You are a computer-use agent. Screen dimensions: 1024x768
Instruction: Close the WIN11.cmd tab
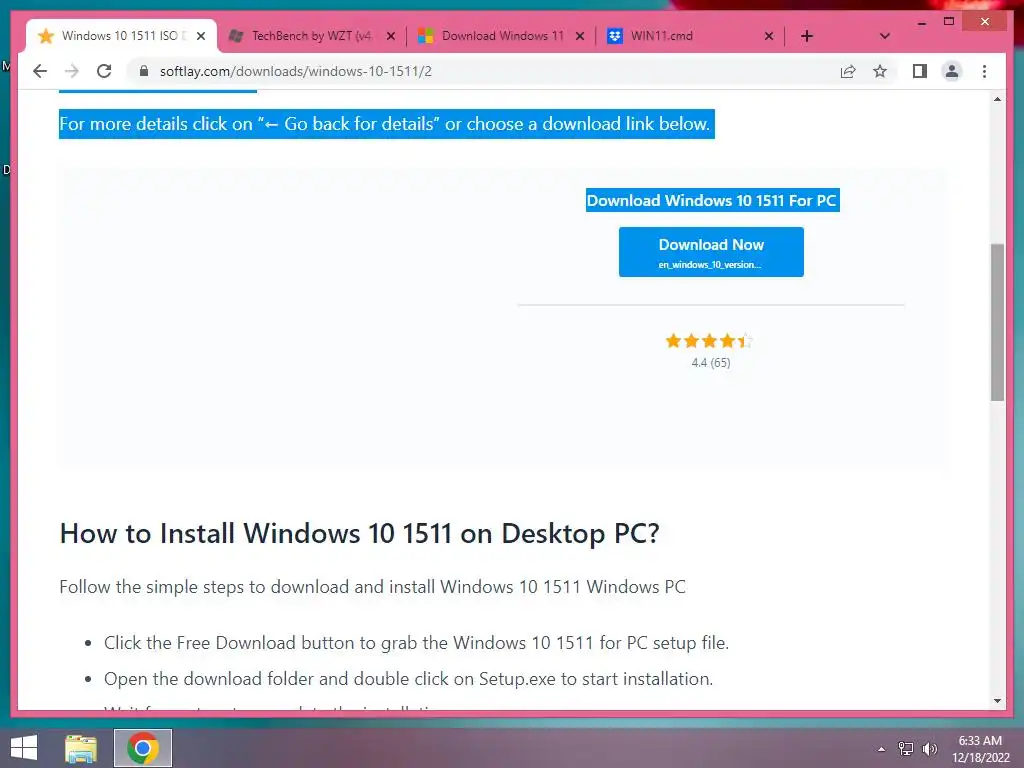coord(769,36)
